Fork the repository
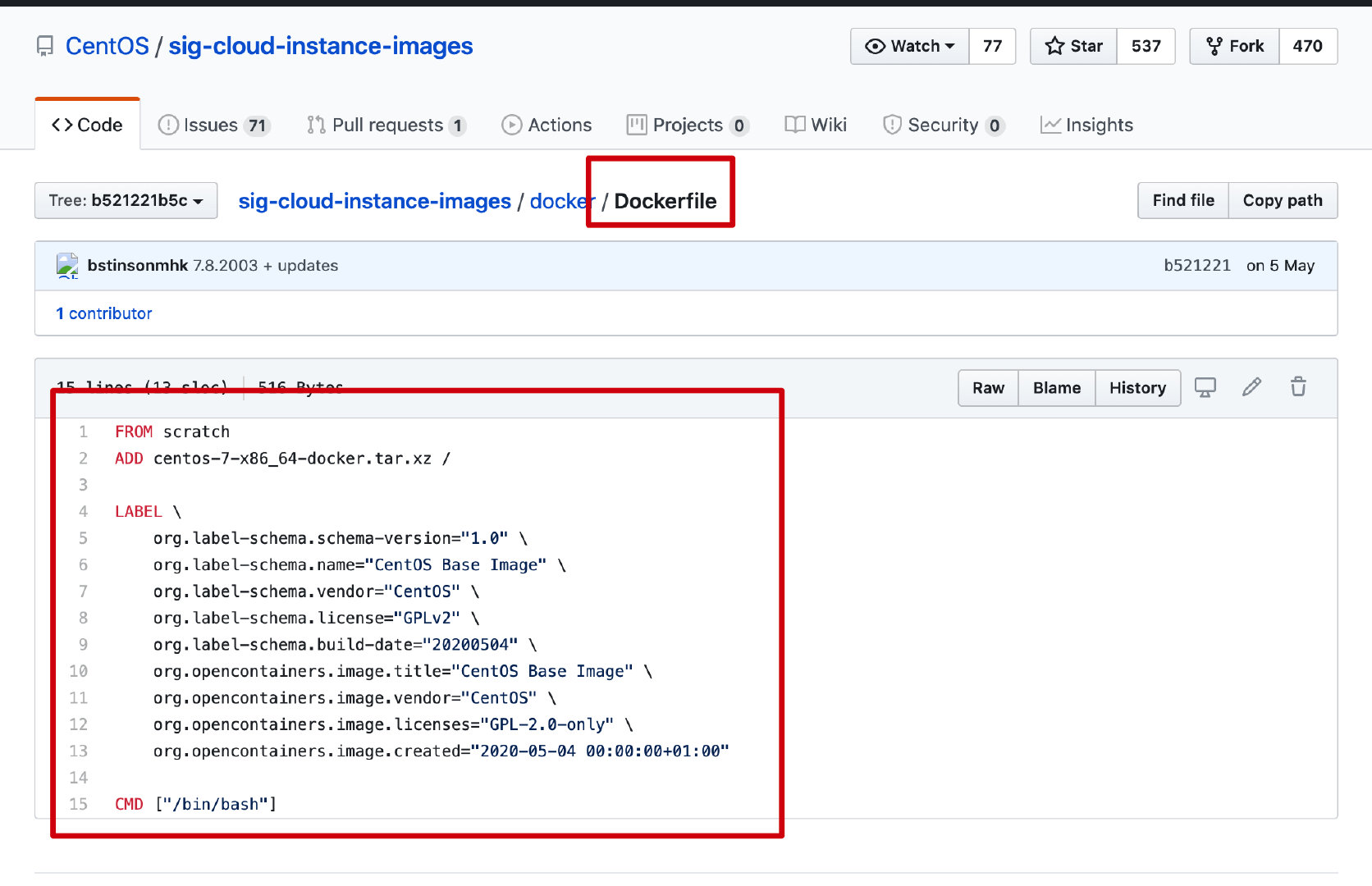The height and width of the screenshot is (886, 1372). (x=1235, y=46)
